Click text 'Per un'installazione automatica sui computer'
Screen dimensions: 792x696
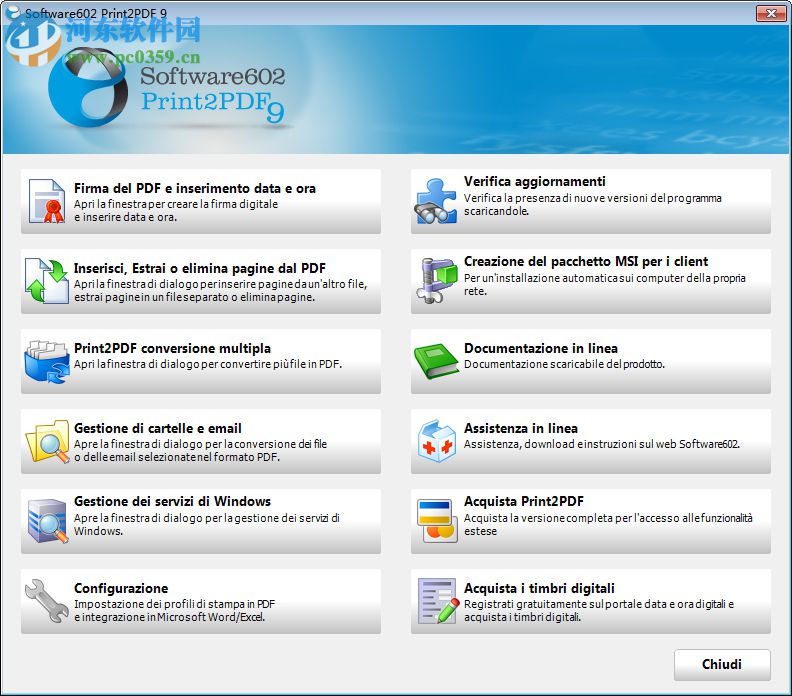click(x=573, y=278)
